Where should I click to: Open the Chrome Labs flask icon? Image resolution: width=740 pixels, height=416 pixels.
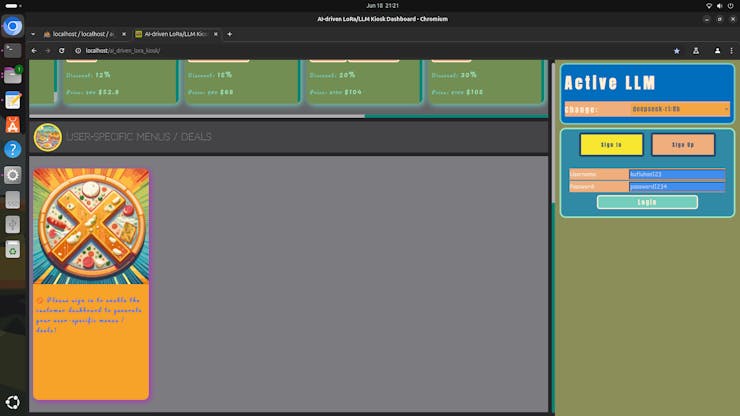click(x=696, y=51)
